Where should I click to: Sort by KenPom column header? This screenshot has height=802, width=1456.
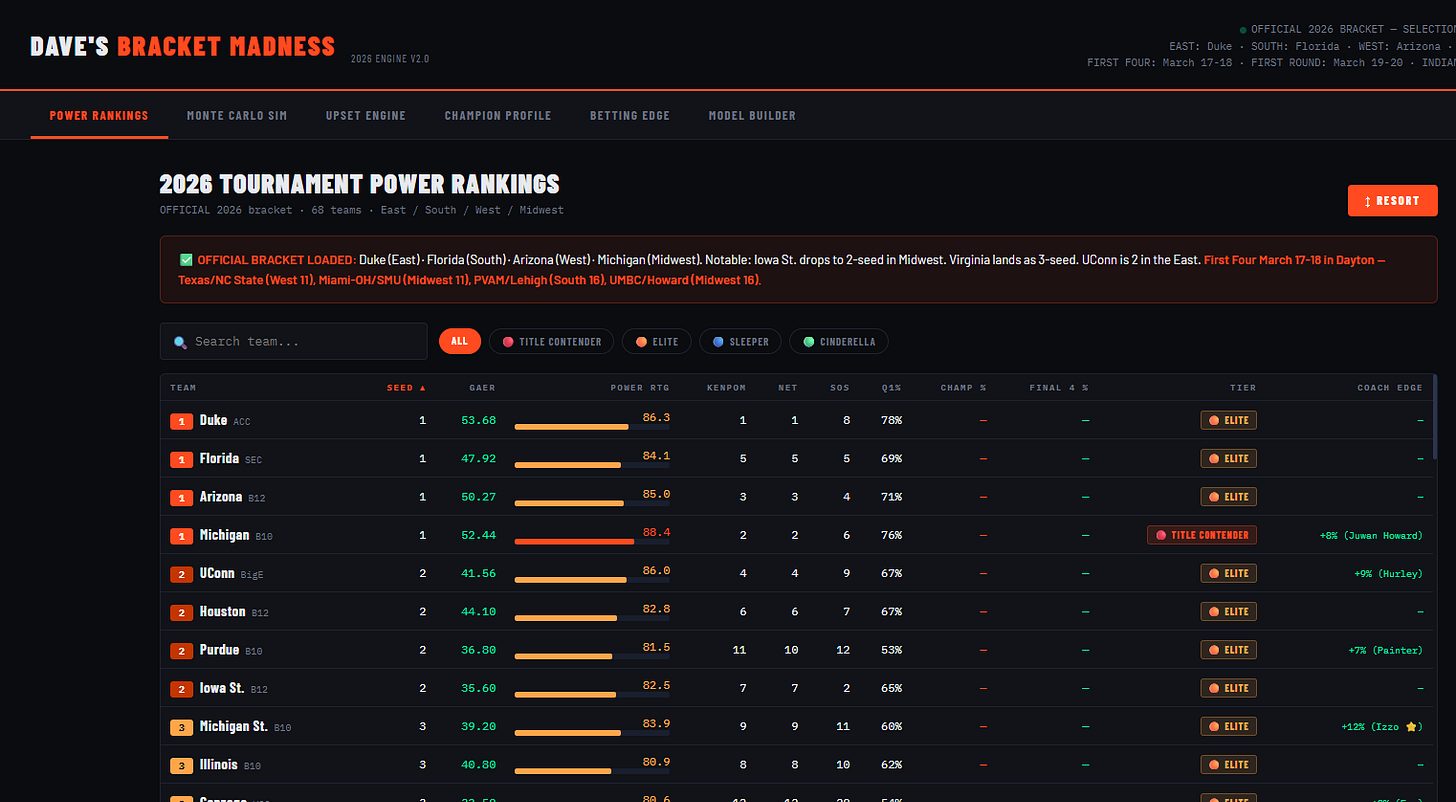726,388
